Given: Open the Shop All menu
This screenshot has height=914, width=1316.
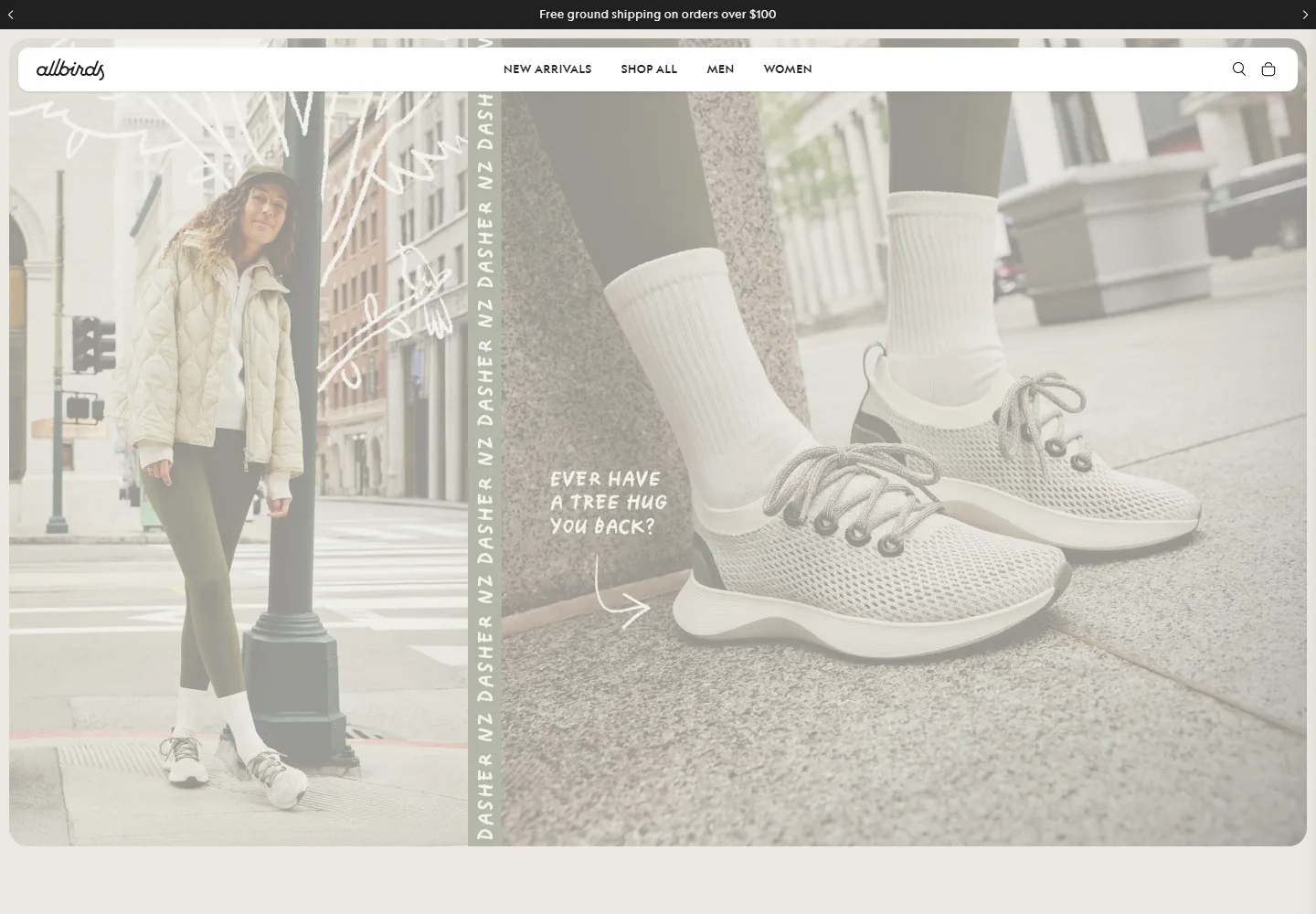Looking at the screenshot, I should pyautogui.click(x=649, y=69).
